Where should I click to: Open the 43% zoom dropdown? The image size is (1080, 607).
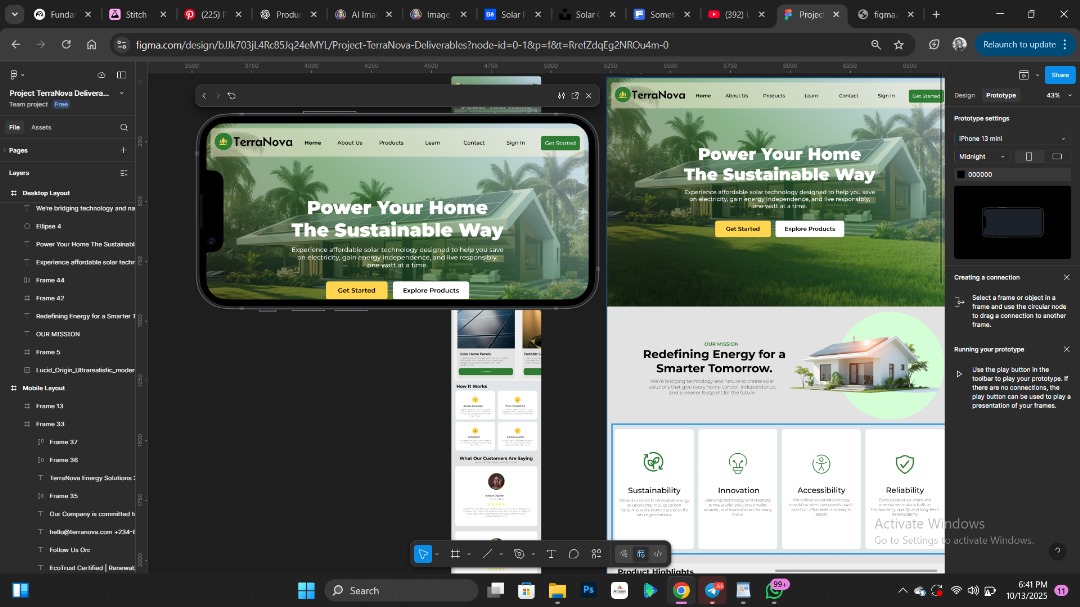1059,96
